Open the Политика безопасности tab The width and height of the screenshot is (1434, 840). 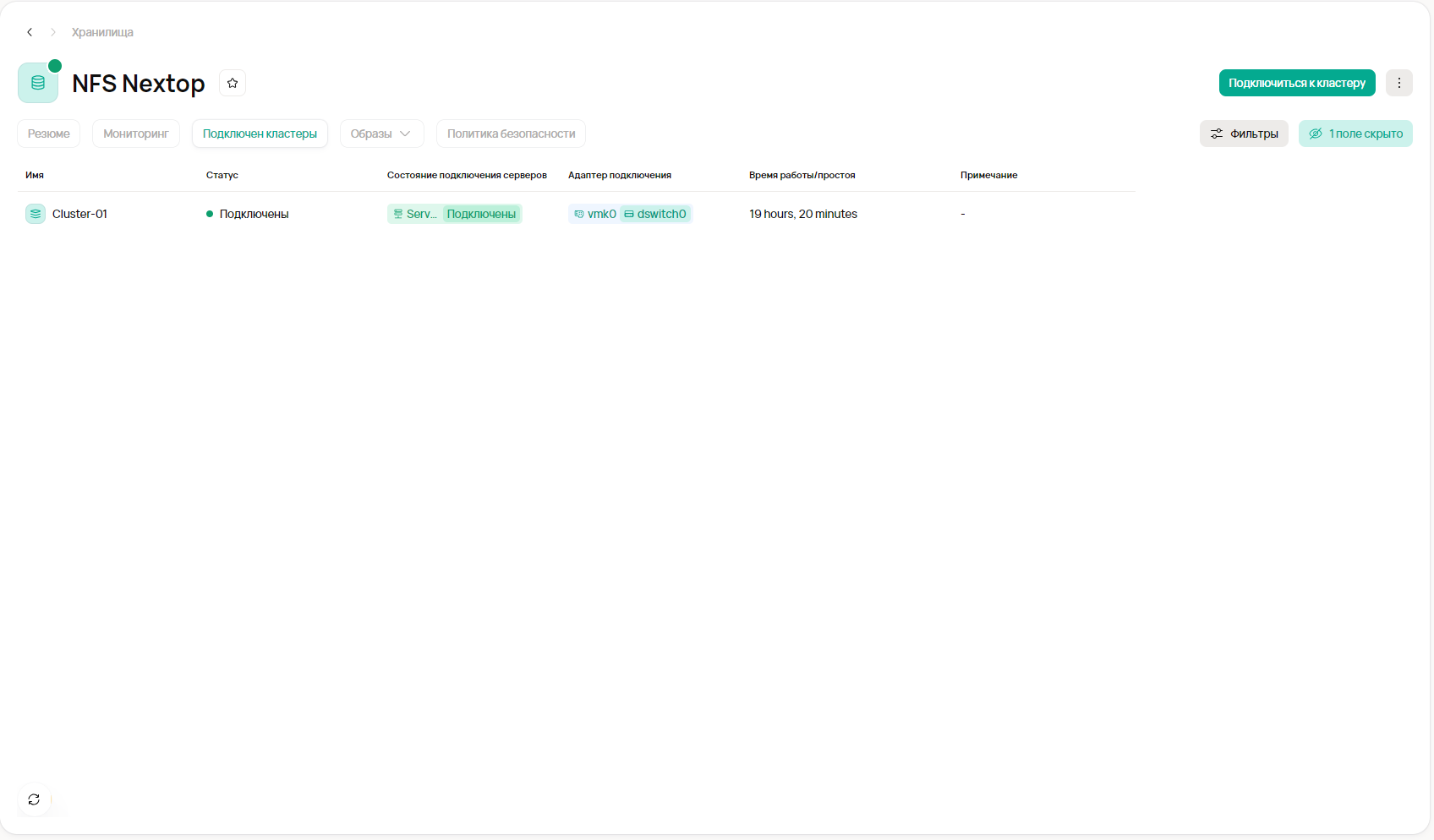coord(511,134)
